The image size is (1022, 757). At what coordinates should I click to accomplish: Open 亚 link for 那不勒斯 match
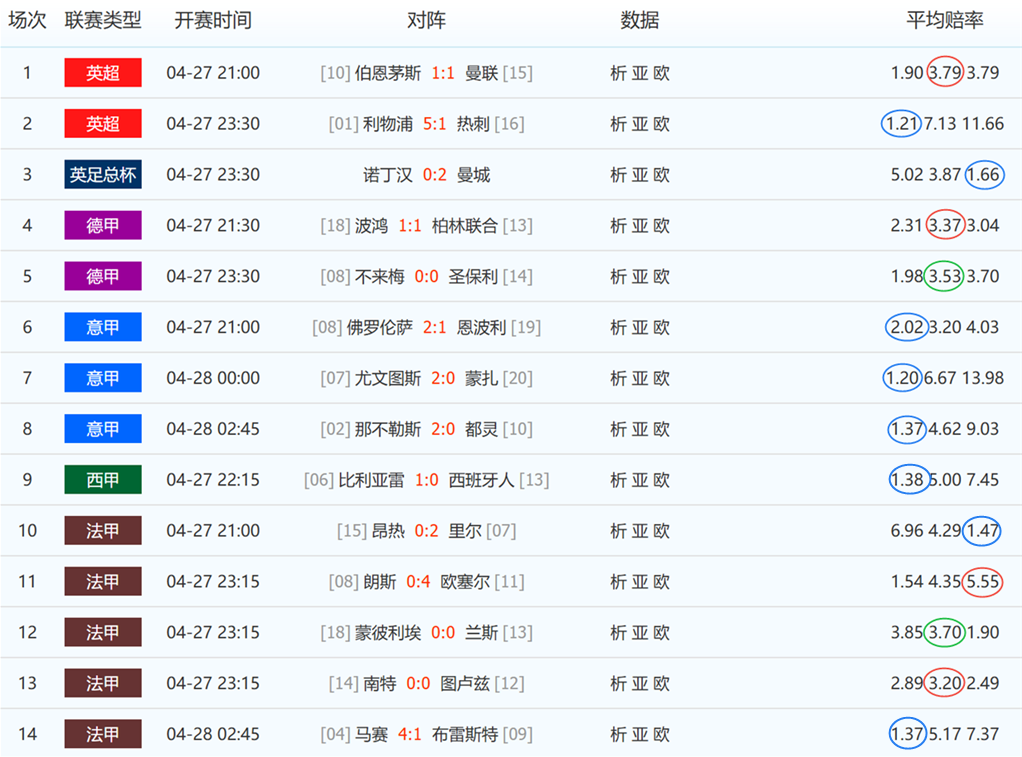639,429
